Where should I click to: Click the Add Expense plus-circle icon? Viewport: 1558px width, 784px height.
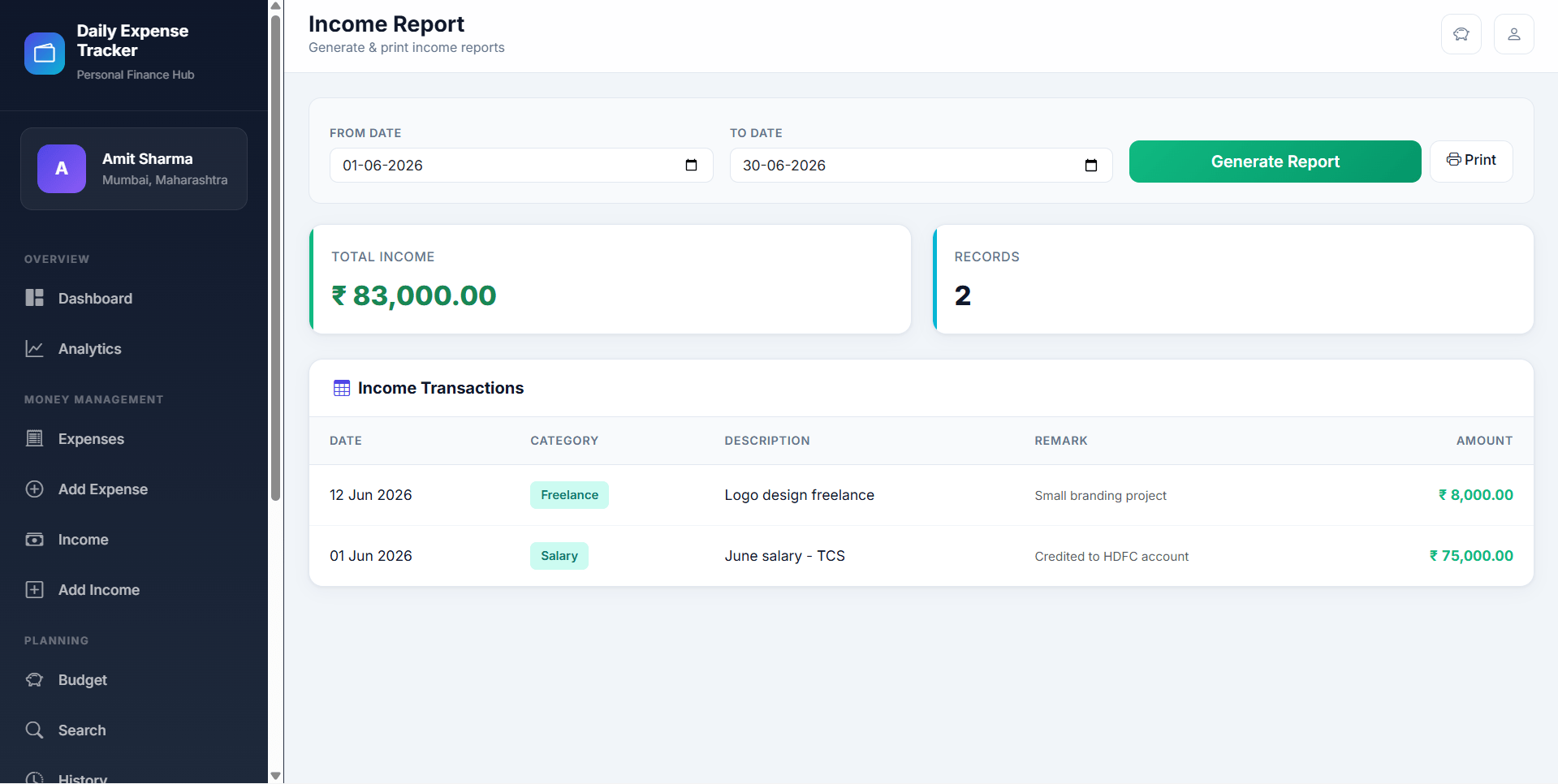point(34,489)
